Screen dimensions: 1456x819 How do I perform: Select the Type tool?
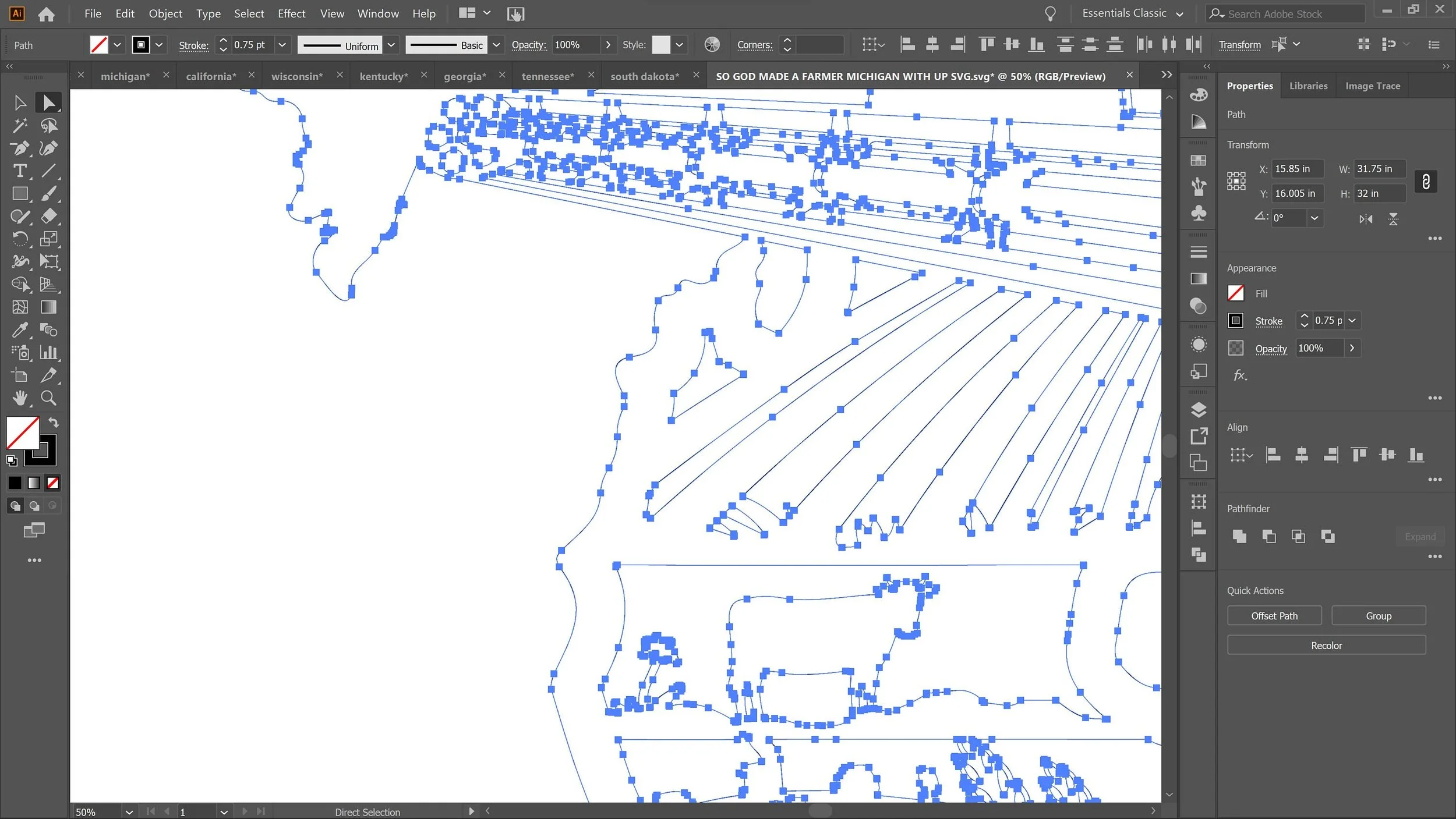point(20,171)
